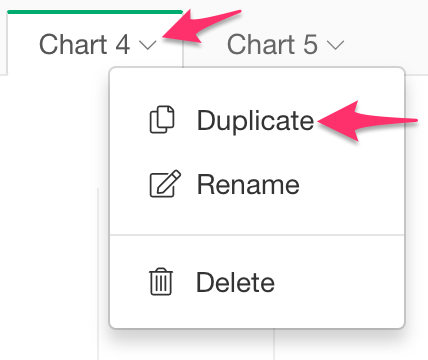The height and width of the screenshot is (360, 428).
Task: Click the "Duplicate" text label
Action: 255,121
